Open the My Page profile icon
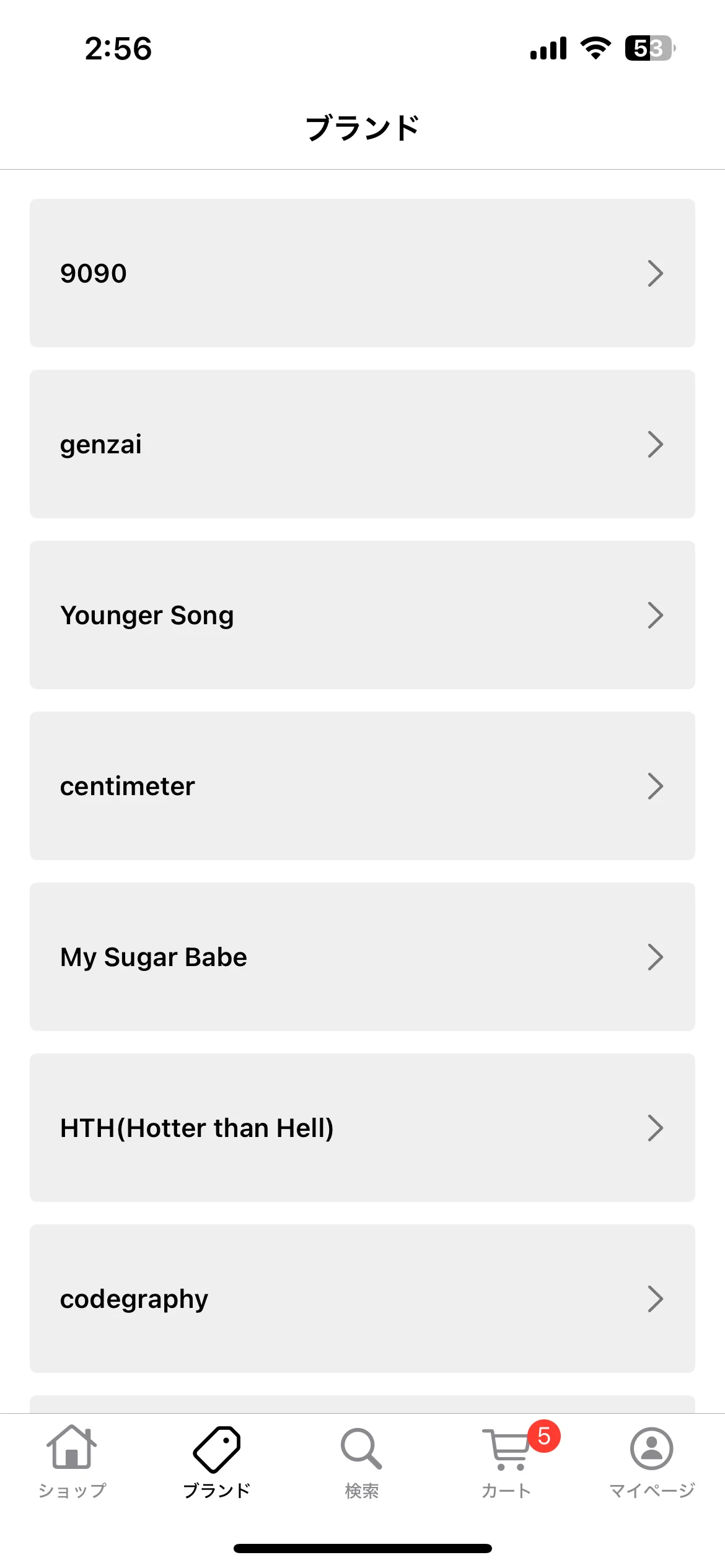 651,1448
